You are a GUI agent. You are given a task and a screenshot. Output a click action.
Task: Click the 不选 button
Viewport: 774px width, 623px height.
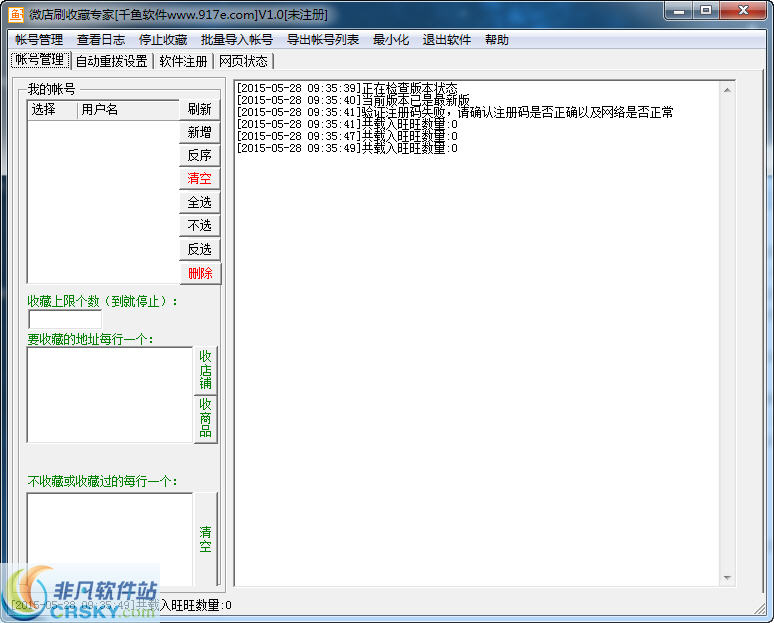pyautogui.click(x=199, y=226)
